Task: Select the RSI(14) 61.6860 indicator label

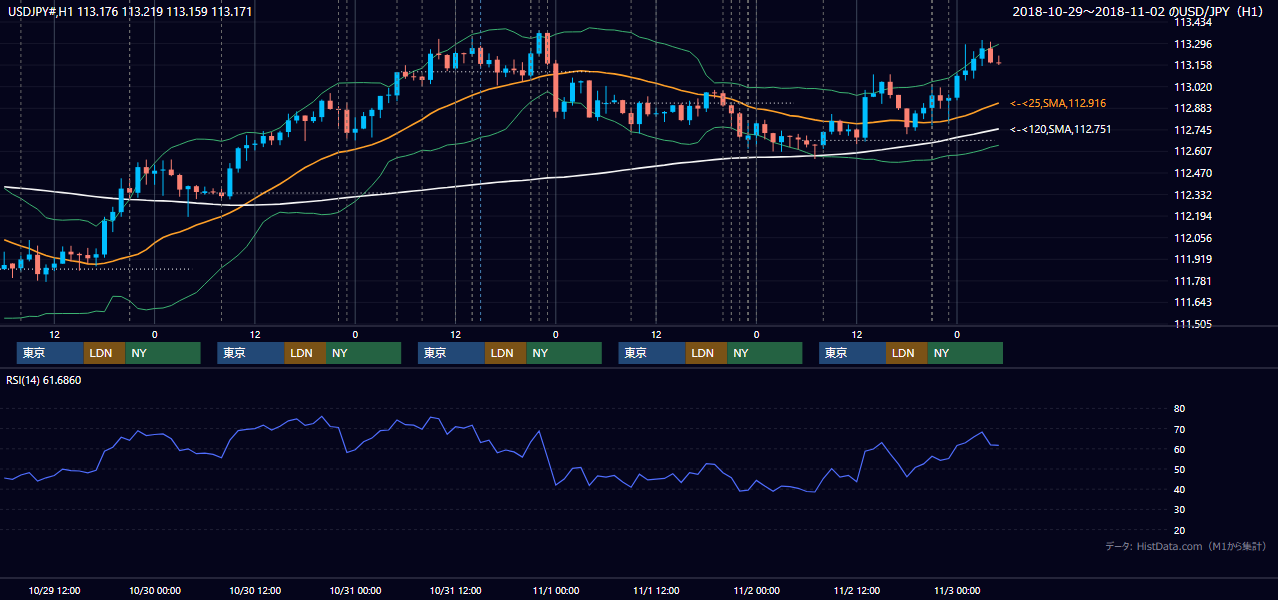Action: [44, 381]
